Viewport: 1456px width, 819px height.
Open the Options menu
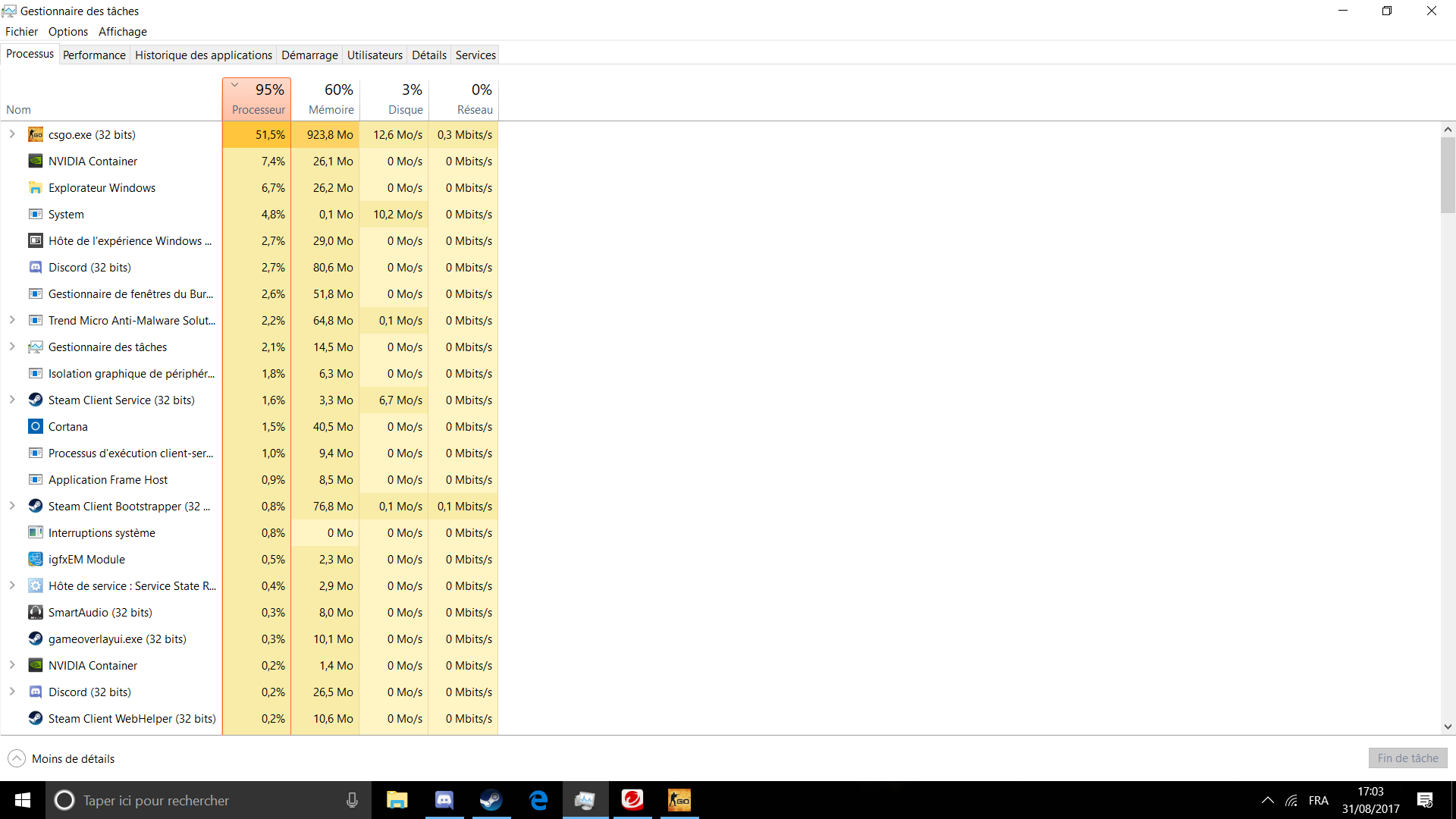[68, 32]
